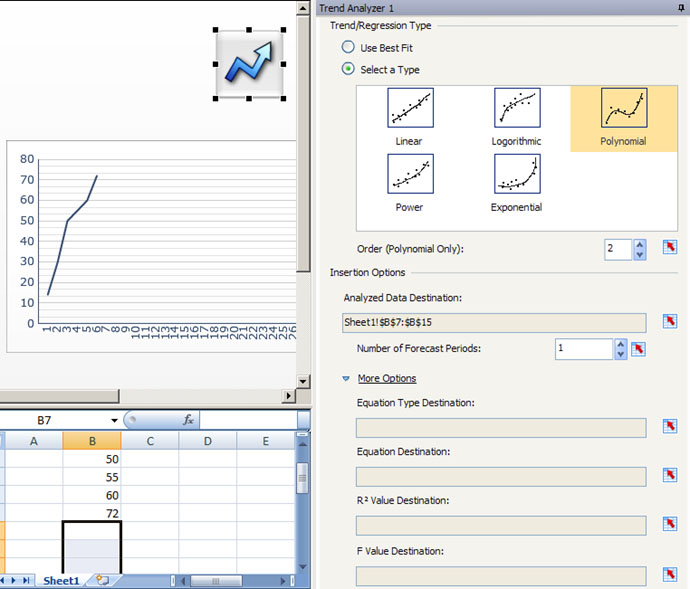
Task: Select the Linear trend type icon
Action: point(409,108)
